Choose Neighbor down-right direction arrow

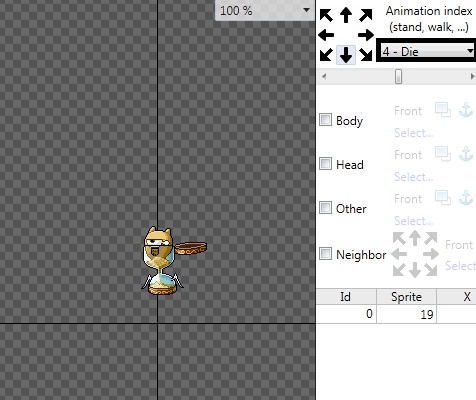point(431,270)
